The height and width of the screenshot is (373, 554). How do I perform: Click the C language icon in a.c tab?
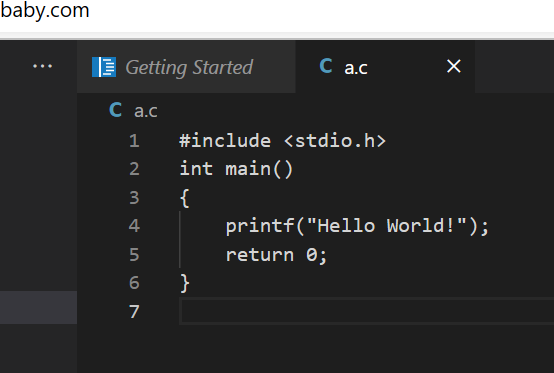coord(326,66)
